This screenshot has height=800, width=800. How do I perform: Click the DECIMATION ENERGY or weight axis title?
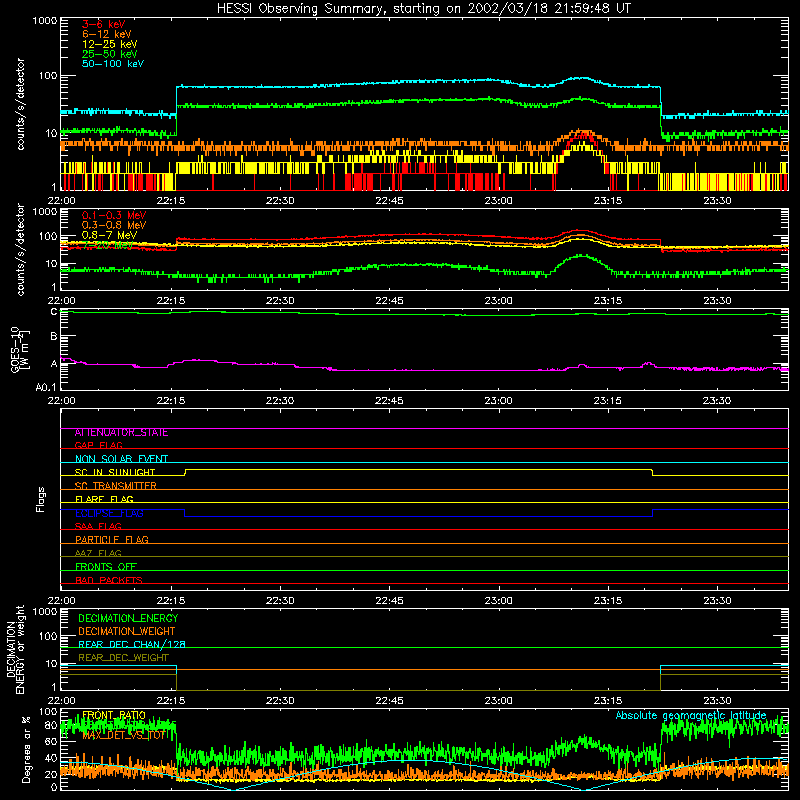tap(15, 649)
